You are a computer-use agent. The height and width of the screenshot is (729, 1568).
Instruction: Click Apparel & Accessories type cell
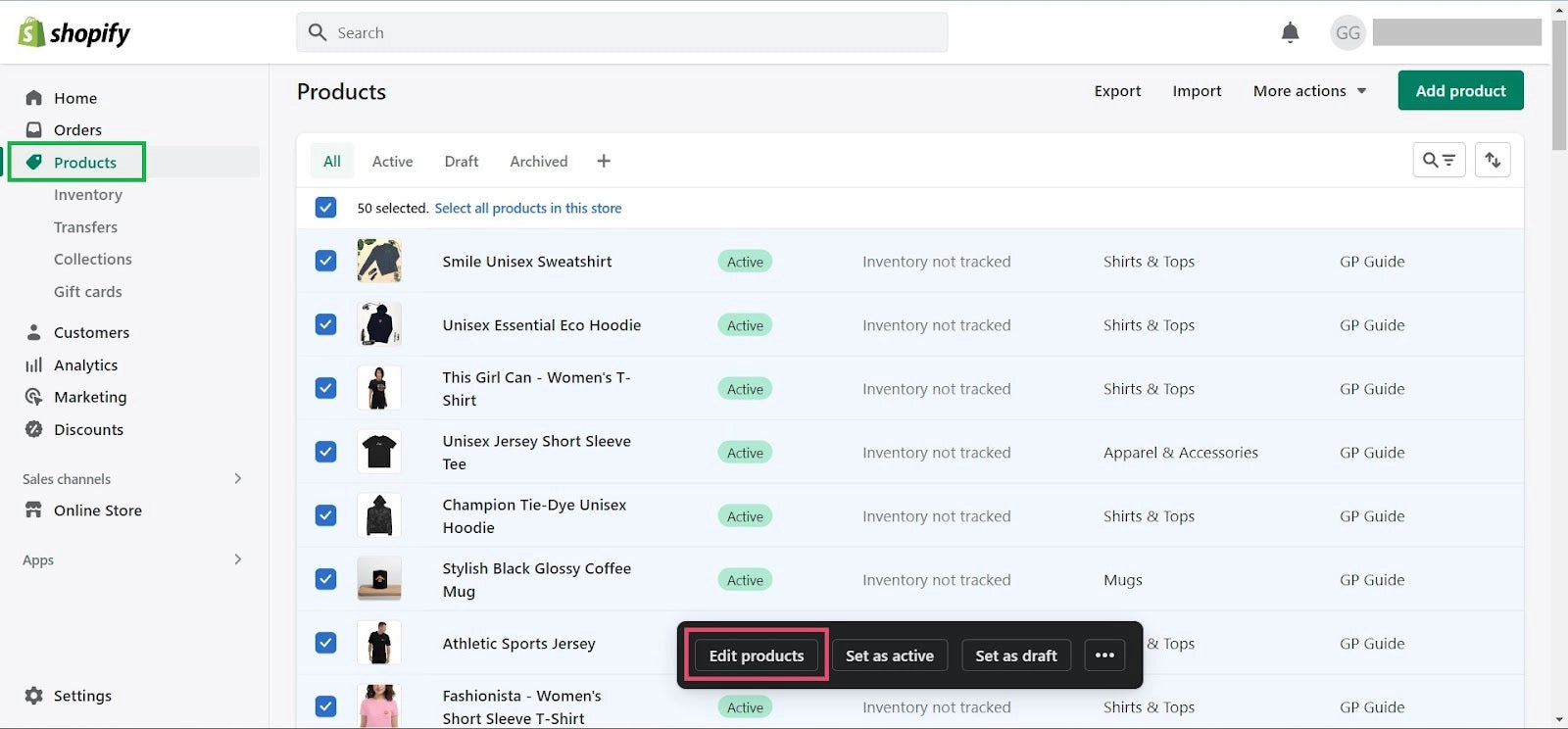coord(1181,453)
